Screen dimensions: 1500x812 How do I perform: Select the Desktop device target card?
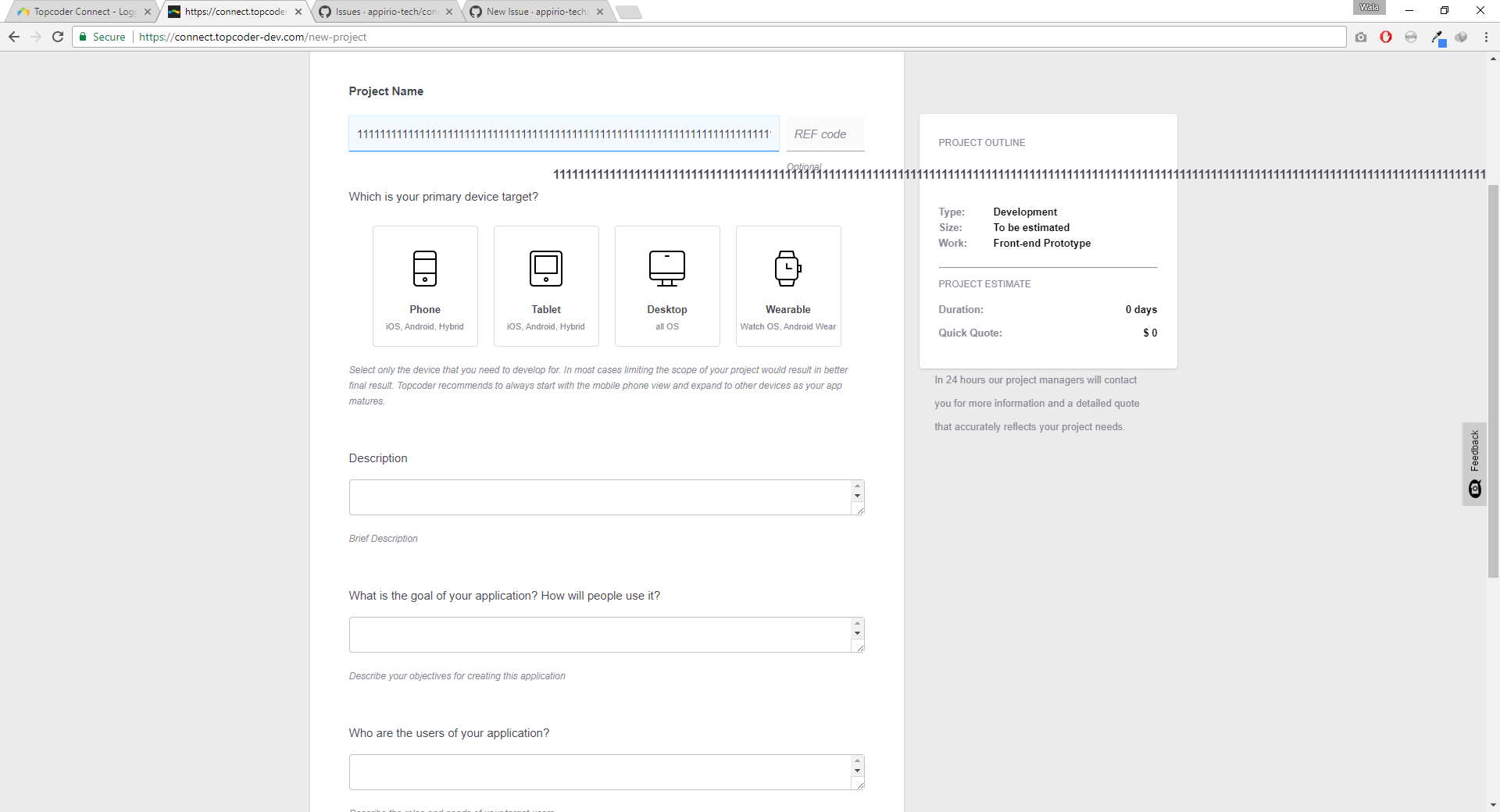tap(667, 286)
